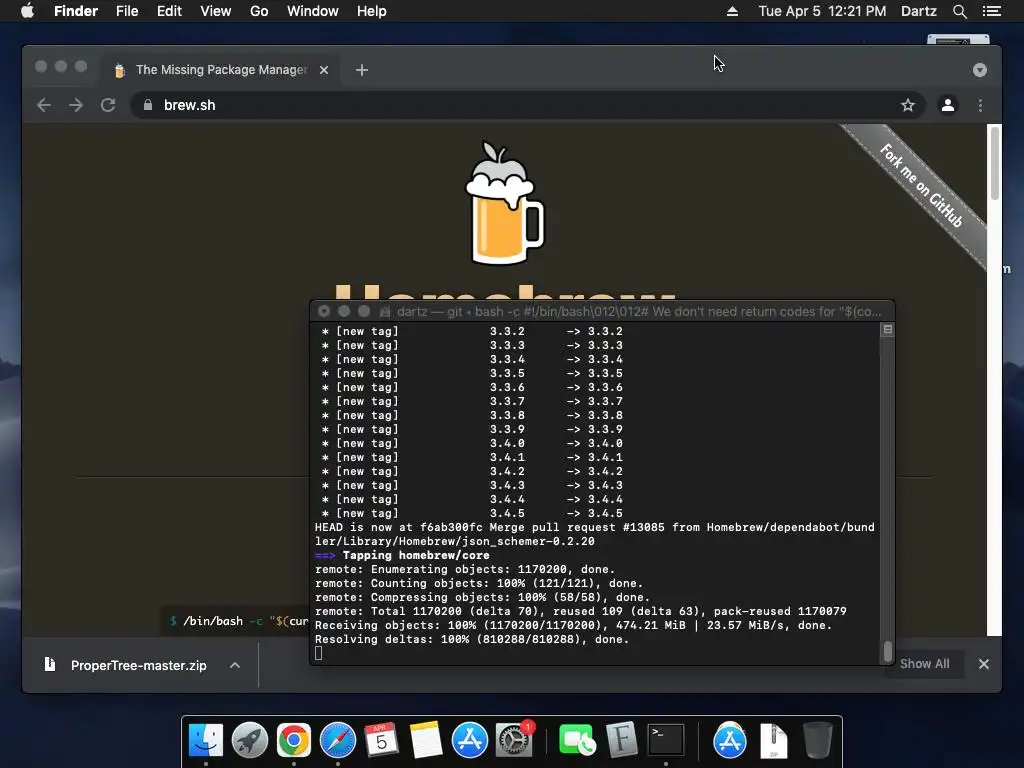This screenshot has height=768, width=1024.
Task: Open the Go menu
Action: pos(259,11)
